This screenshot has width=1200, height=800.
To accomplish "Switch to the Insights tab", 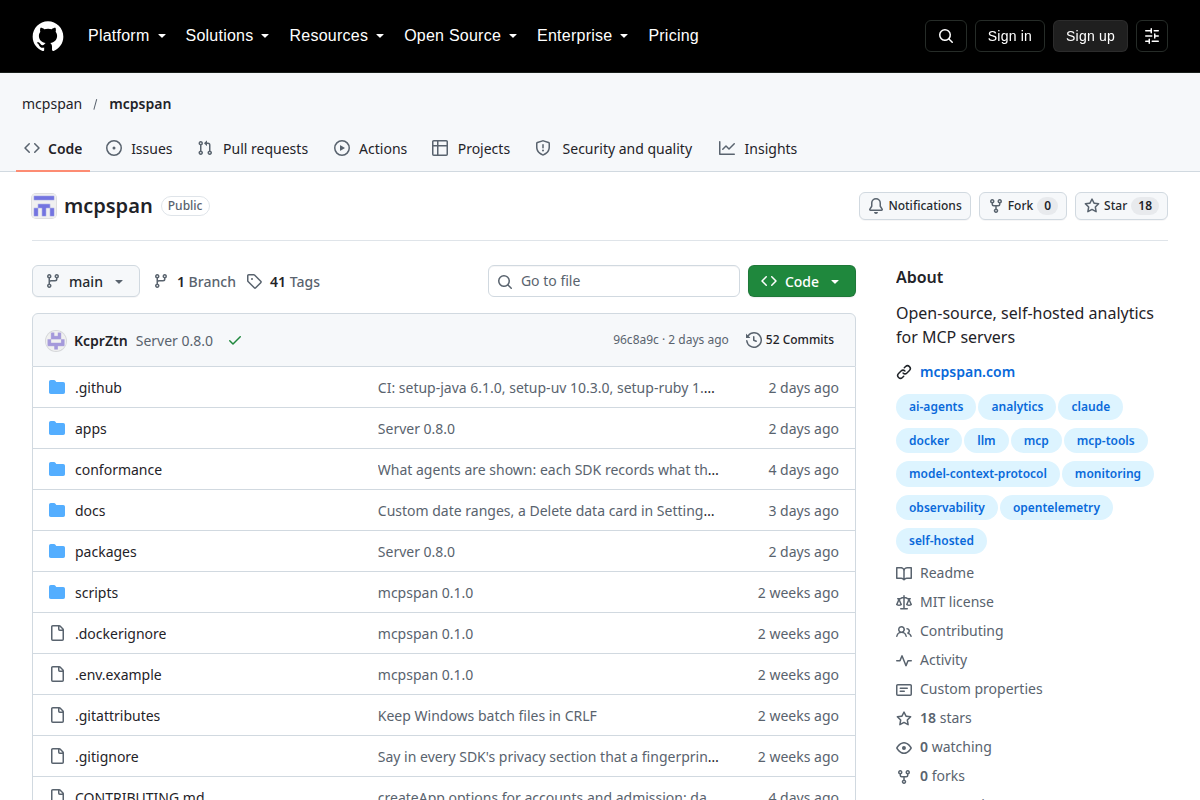I will (x=758, y=149).
